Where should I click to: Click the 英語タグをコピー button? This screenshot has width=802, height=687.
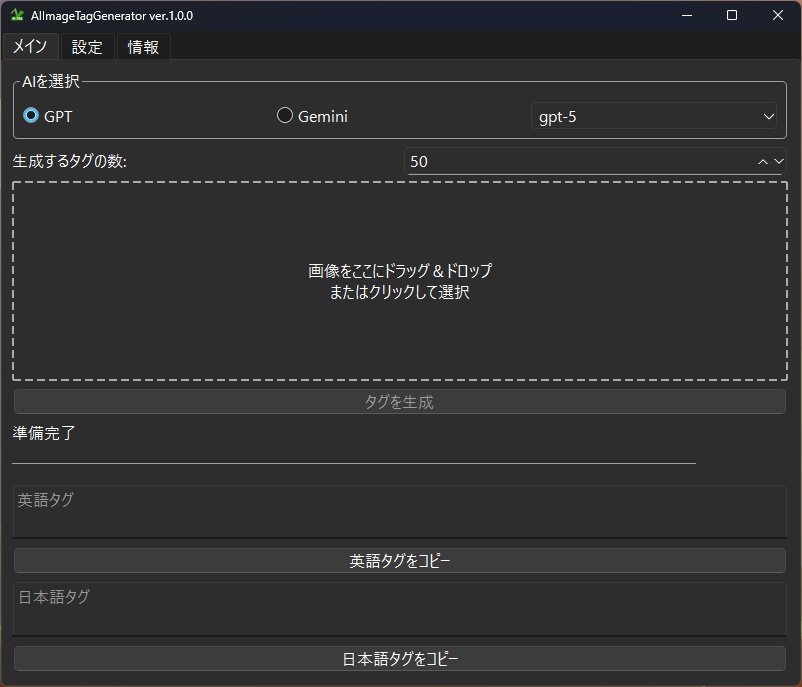pos(400,561)
